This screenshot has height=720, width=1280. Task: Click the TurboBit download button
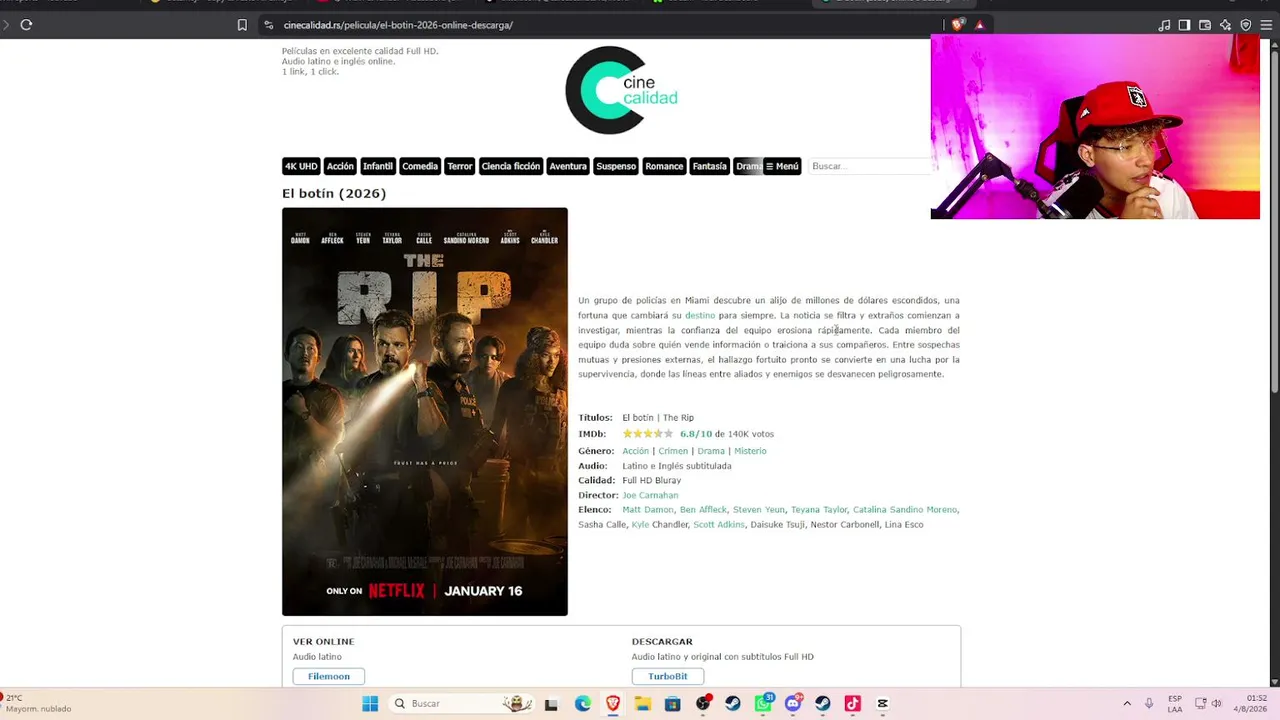click(x=668, y=677)
